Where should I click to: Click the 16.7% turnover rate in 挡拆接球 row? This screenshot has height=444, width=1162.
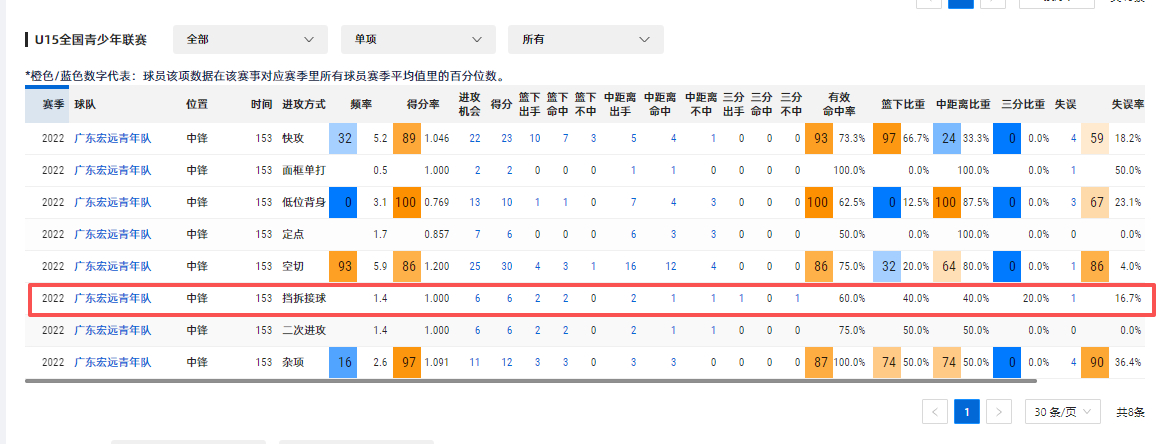(1127, 299)
